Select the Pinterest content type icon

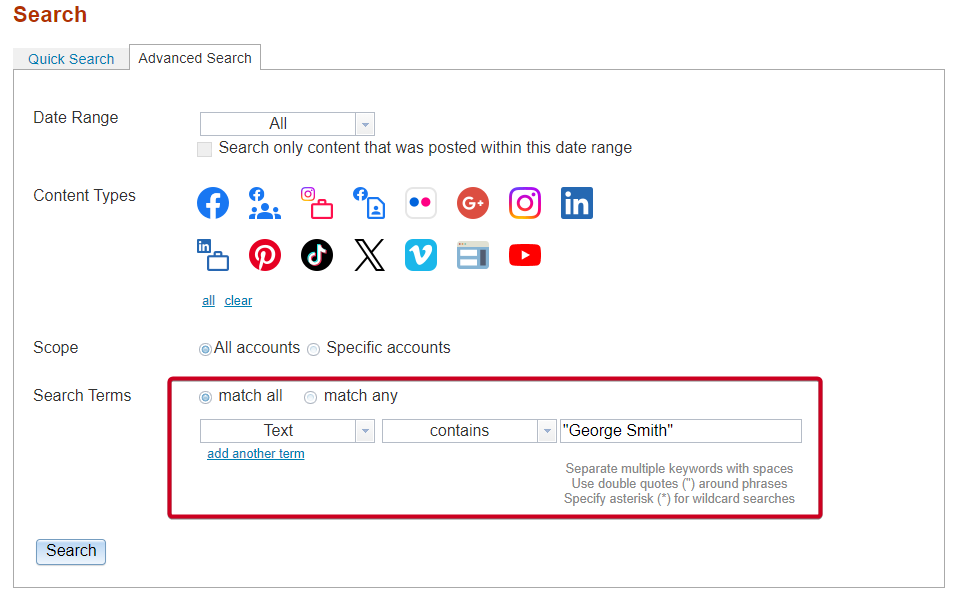click(x=264, y=255)
